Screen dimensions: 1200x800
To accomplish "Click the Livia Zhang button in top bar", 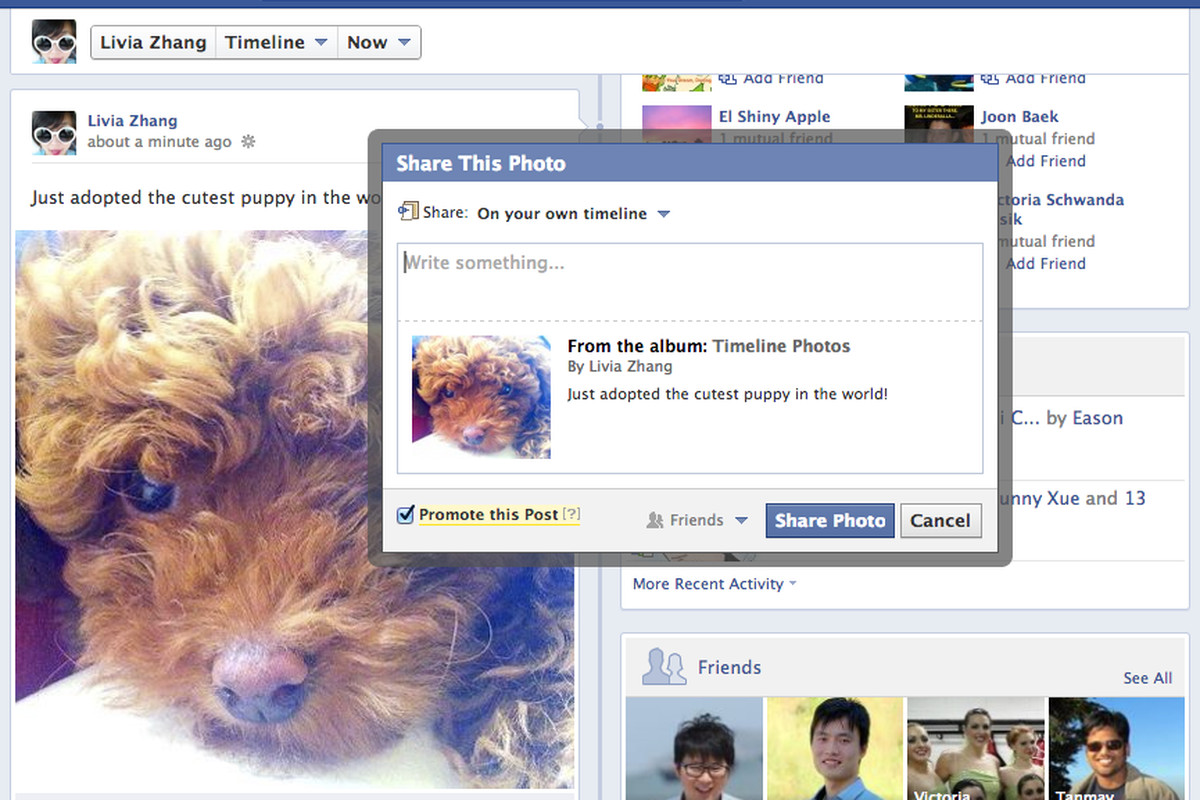I will (x=153, y=42).
